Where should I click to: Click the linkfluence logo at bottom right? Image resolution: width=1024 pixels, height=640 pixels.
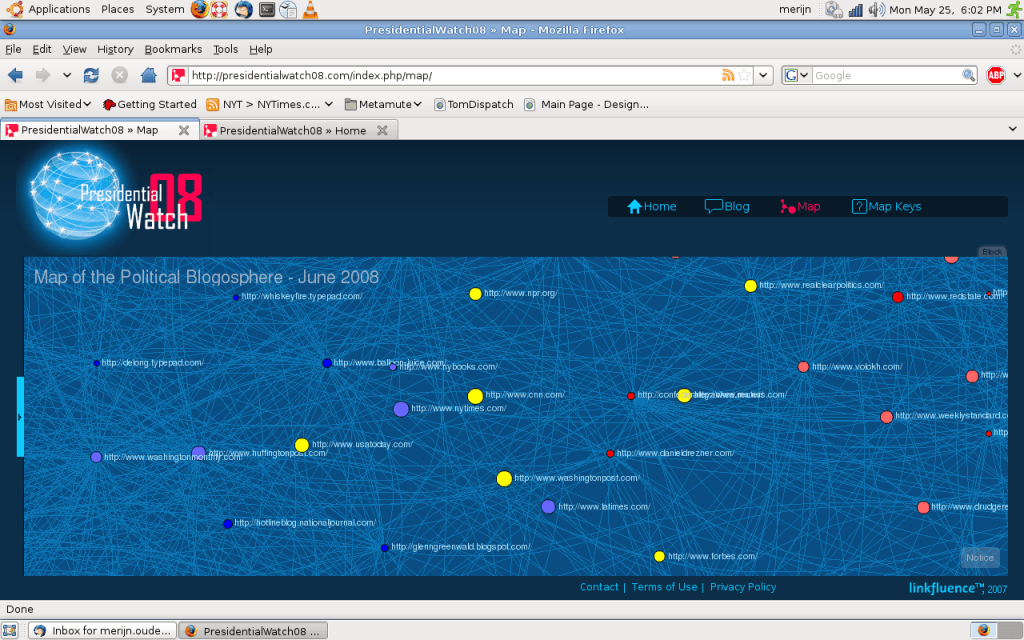pyautogui.click(x=945, y=588)
